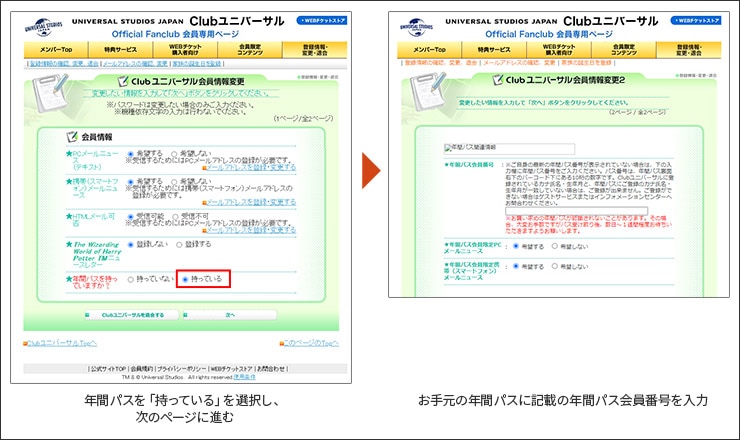740x440 pixels.
Task: Open WEBチケット購入者向け tab on page 1 screenshot
Action: 185,50
